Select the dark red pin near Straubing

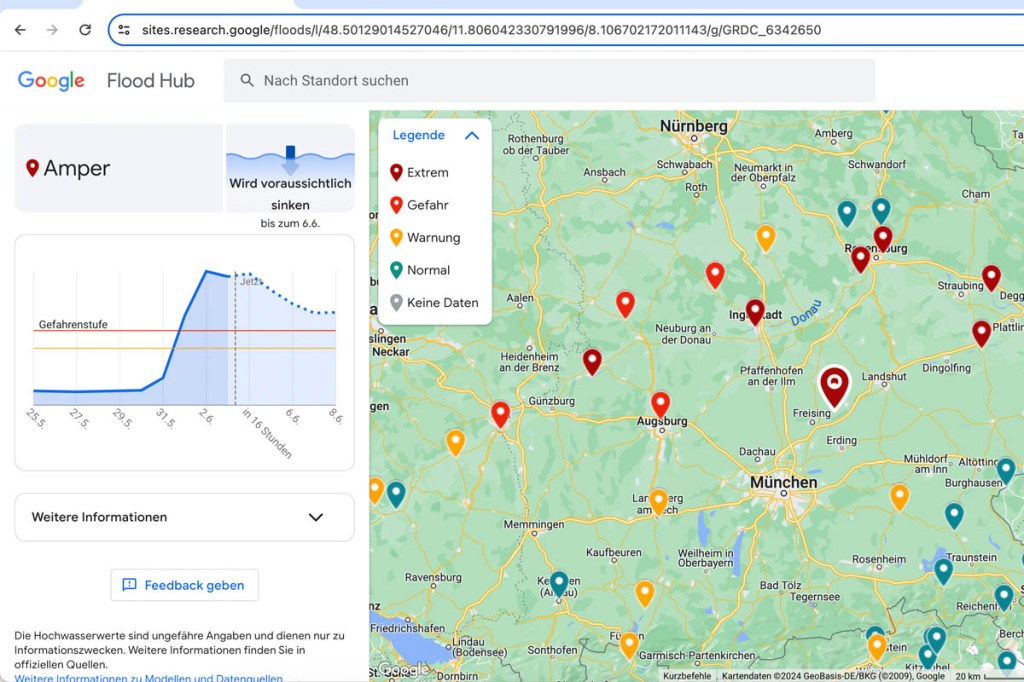(x=991, y=278)
